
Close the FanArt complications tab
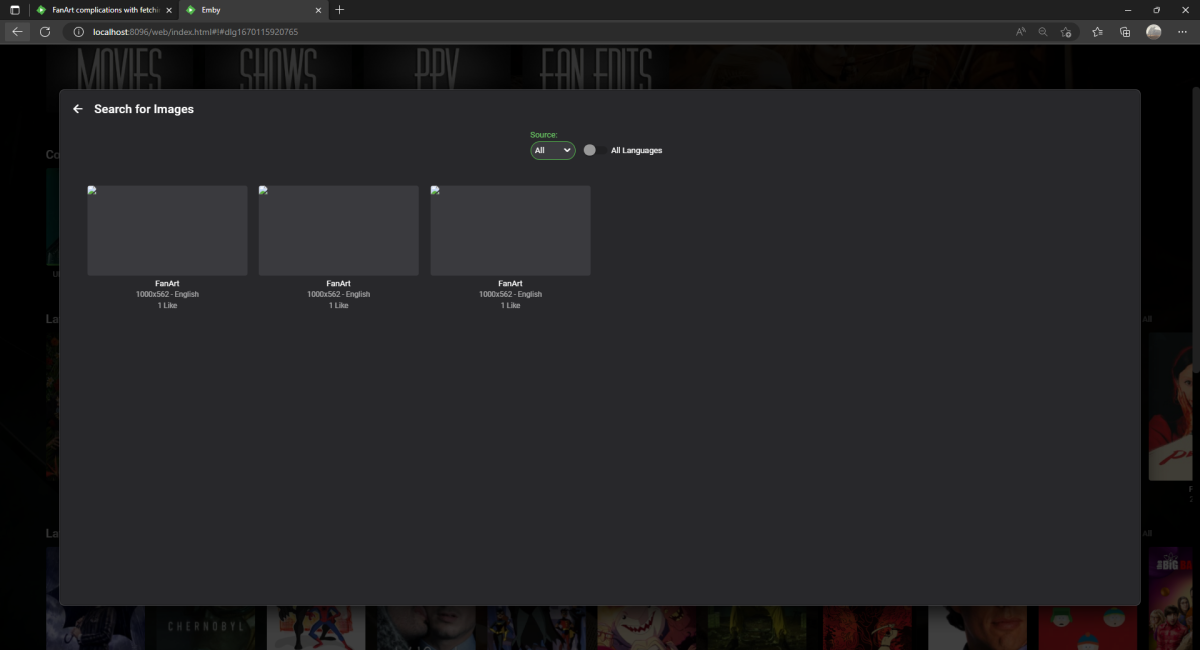168,10
